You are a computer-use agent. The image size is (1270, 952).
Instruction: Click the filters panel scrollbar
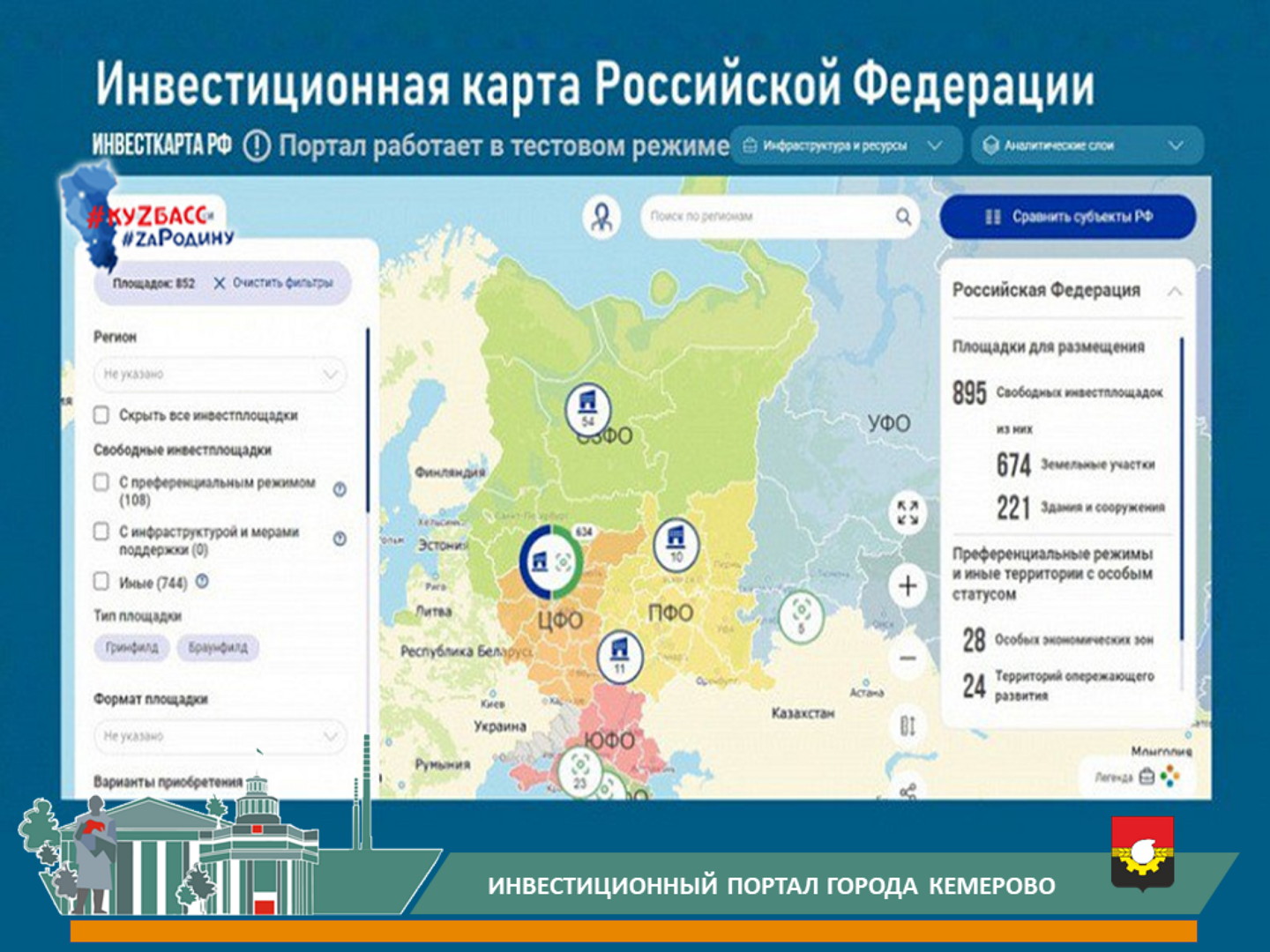(x=367, y=421)
